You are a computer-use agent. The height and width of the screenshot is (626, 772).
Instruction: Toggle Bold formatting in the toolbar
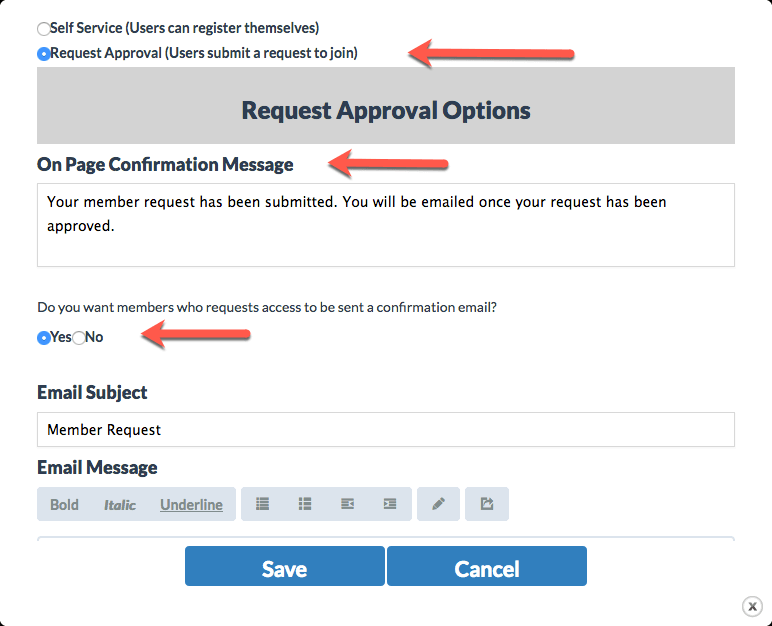click(x=64, y=504)
